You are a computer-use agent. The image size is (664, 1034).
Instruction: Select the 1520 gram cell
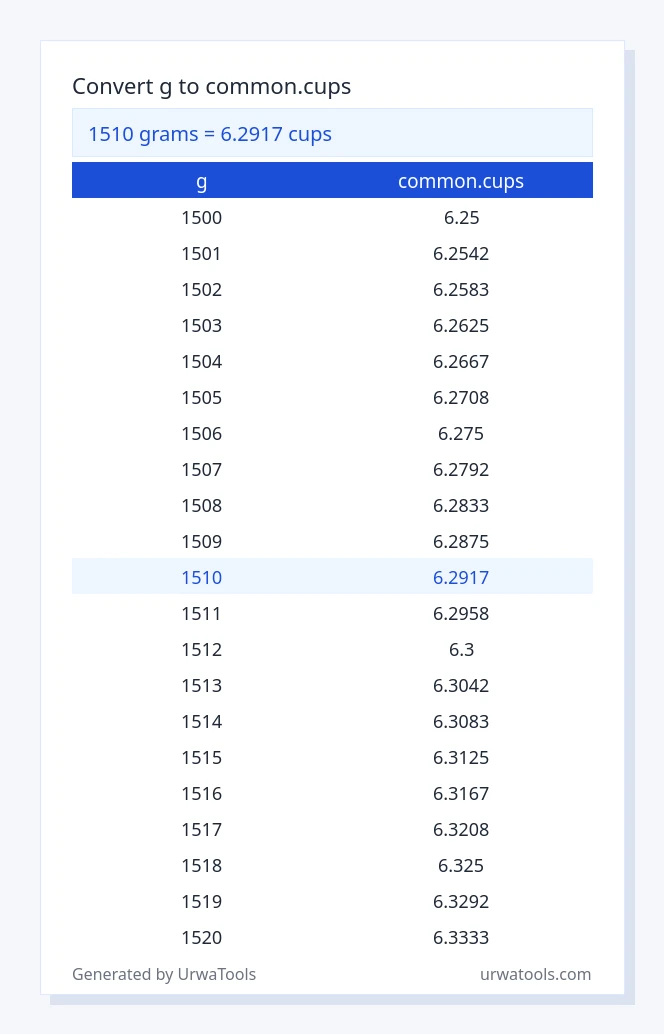pos(202,938)
